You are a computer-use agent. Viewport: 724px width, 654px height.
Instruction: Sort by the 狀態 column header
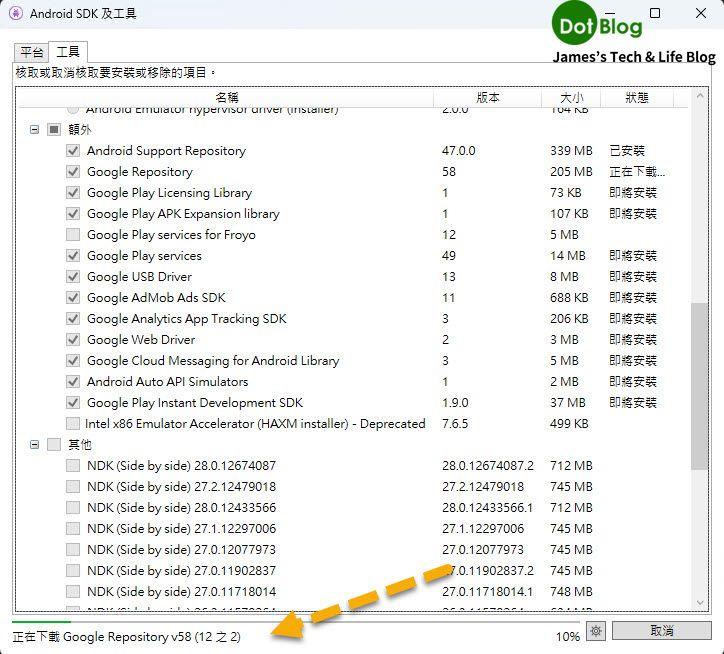[637, 97]
